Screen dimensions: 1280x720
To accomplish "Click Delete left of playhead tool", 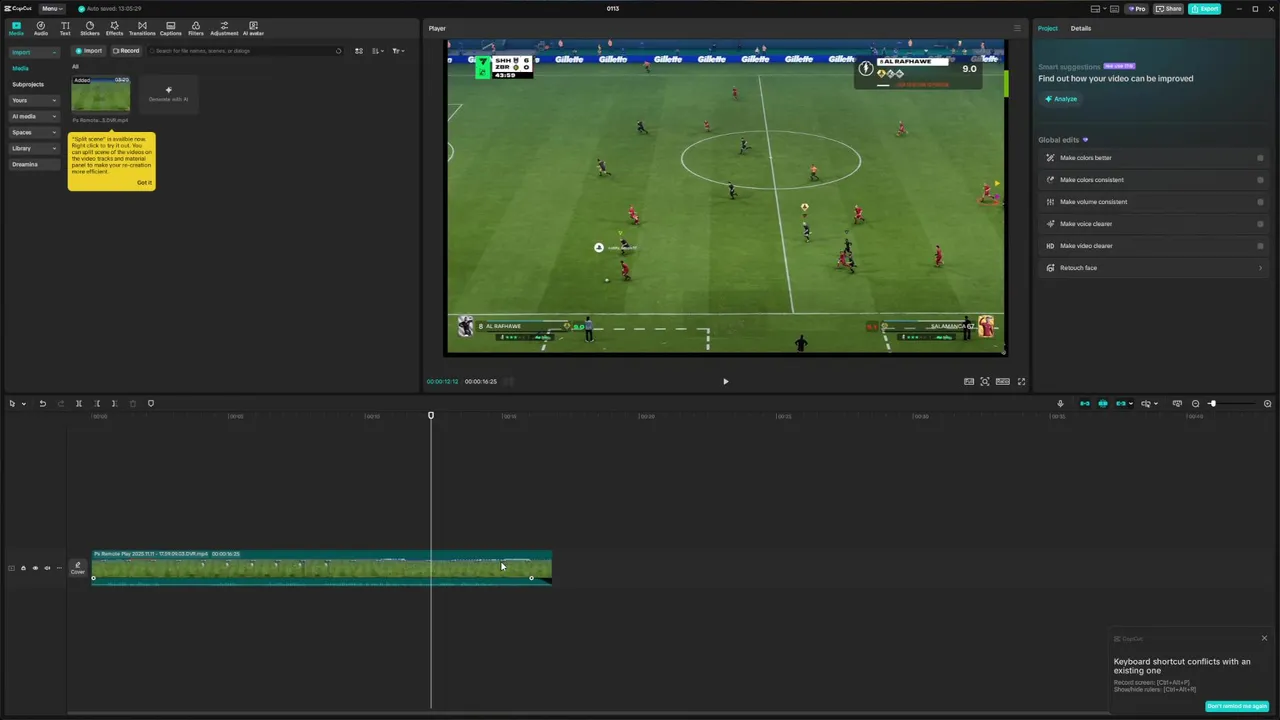I will [97, 403].
